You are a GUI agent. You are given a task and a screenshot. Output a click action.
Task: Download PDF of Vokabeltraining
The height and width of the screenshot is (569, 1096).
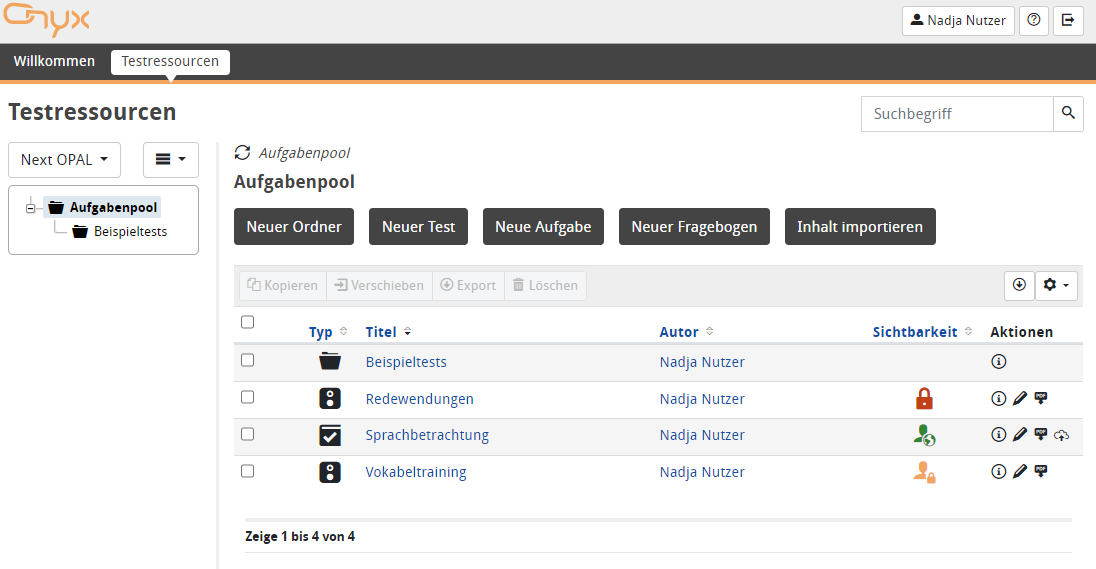[1041, 472]
